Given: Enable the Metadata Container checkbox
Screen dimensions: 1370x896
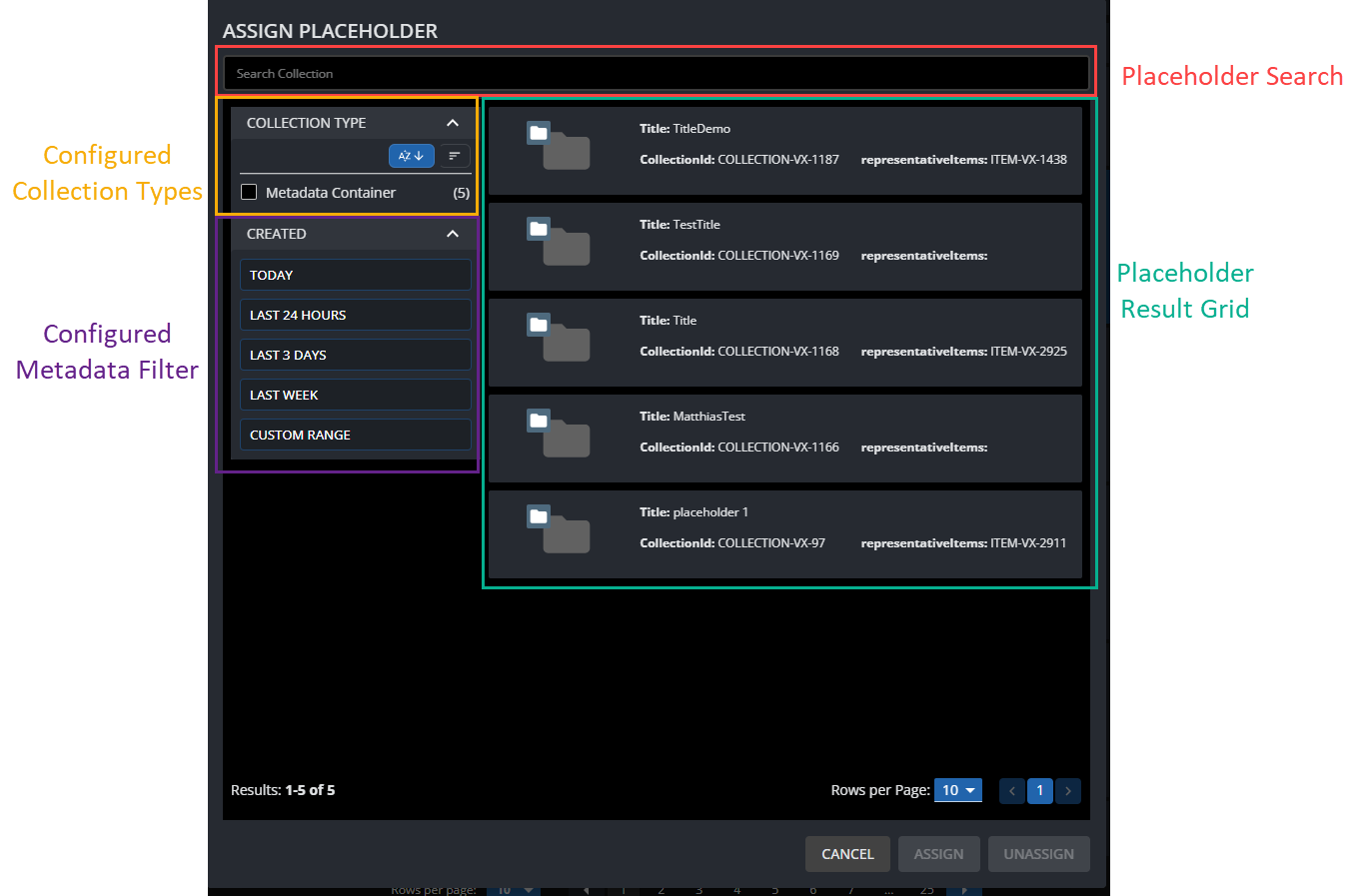Looking at the screenshot, I should 249,192.
